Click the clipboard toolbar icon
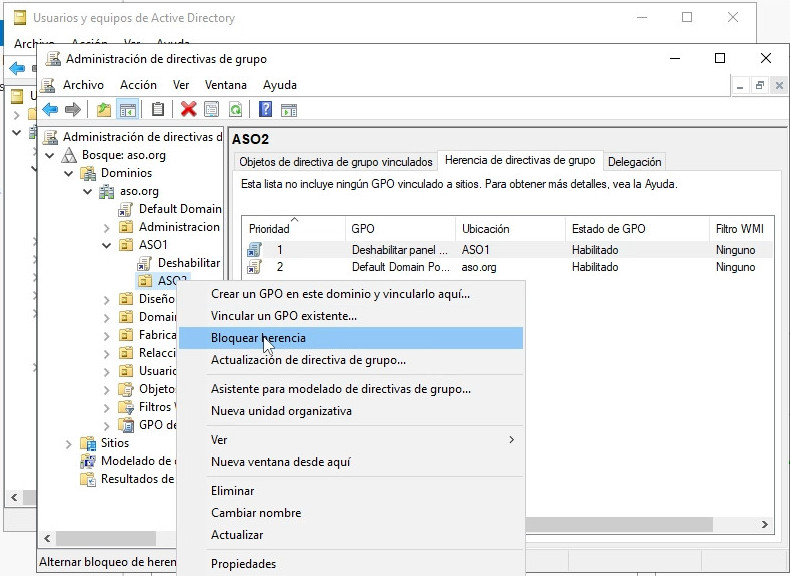790x576 pixels. (157, 110)
